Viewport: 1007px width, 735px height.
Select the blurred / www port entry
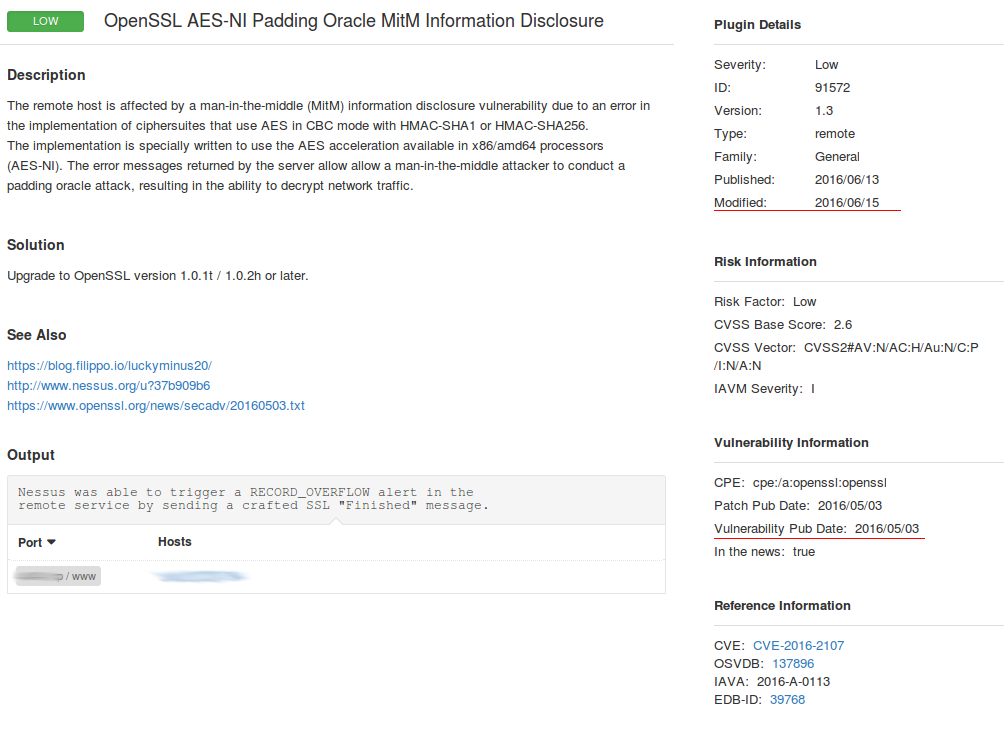pos(58,576)
